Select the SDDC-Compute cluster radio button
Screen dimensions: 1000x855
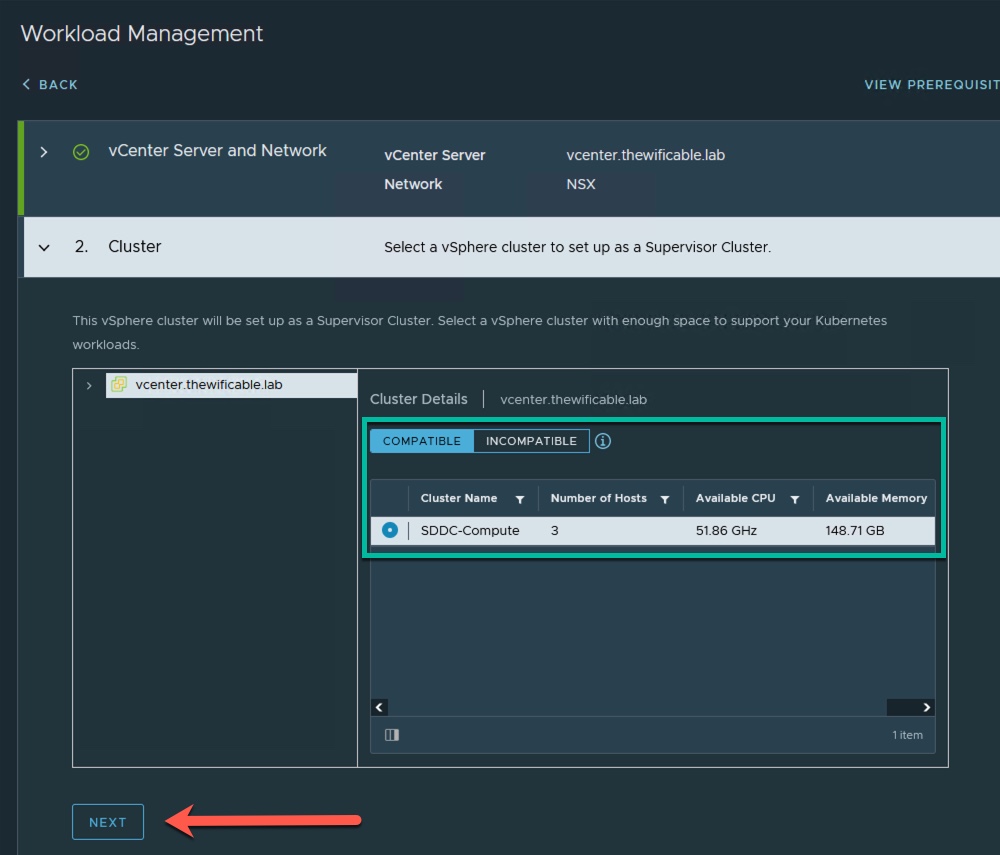[x=390, y=531]
